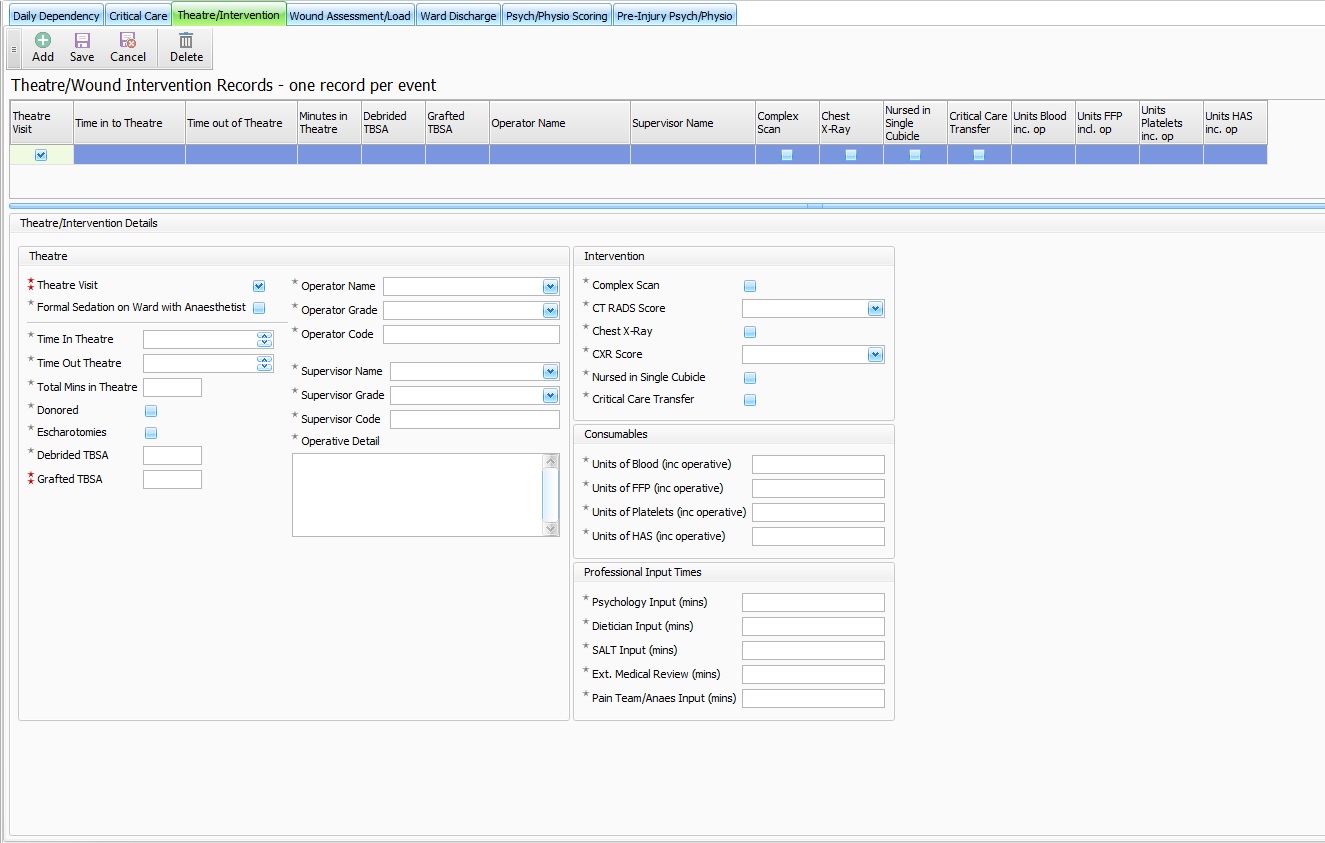Click the Cancel icon in toolbar
Viewport: 1325px width, 843px height.
point(128,41)
